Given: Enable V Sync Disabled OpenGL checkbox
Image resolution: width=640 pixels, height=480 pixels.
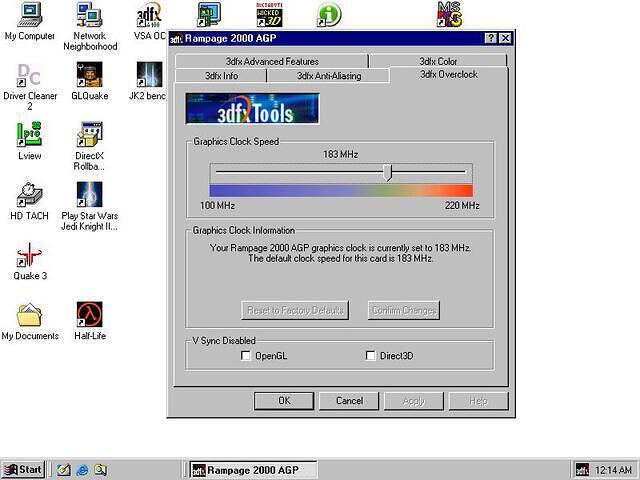Looking at the screenshot, I should pyautogui.click(x=246, y=356).
